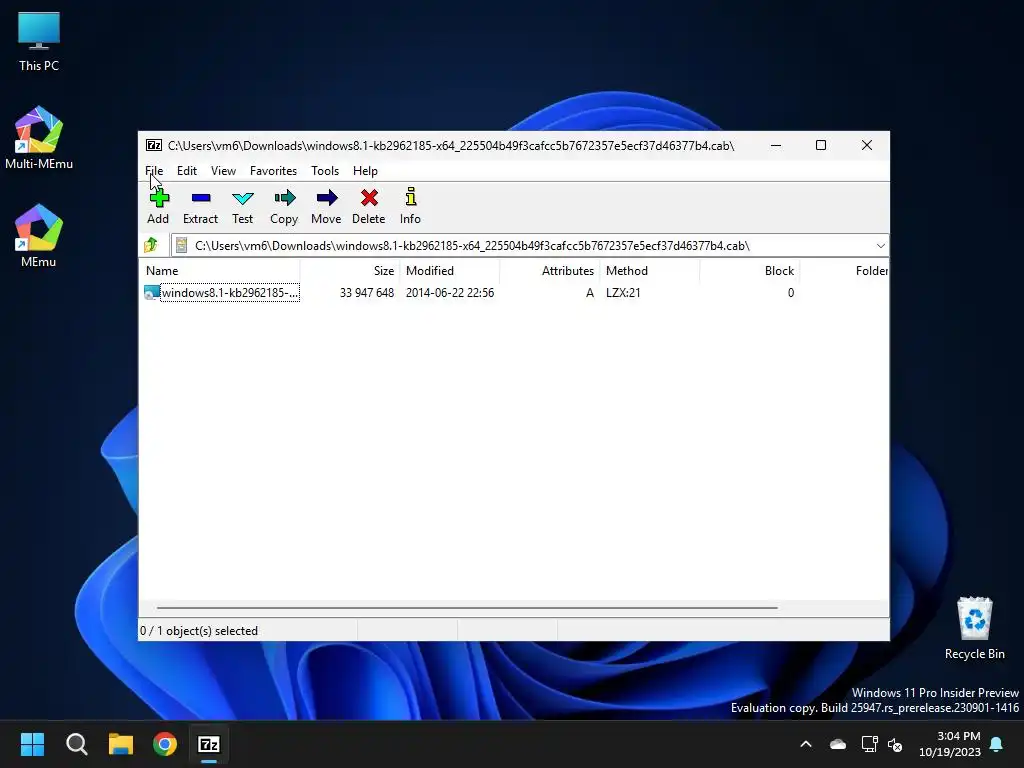The height and width of the screenshot is (768, 1024).
Task: Open the notifications bell
Action: (997, 744)
